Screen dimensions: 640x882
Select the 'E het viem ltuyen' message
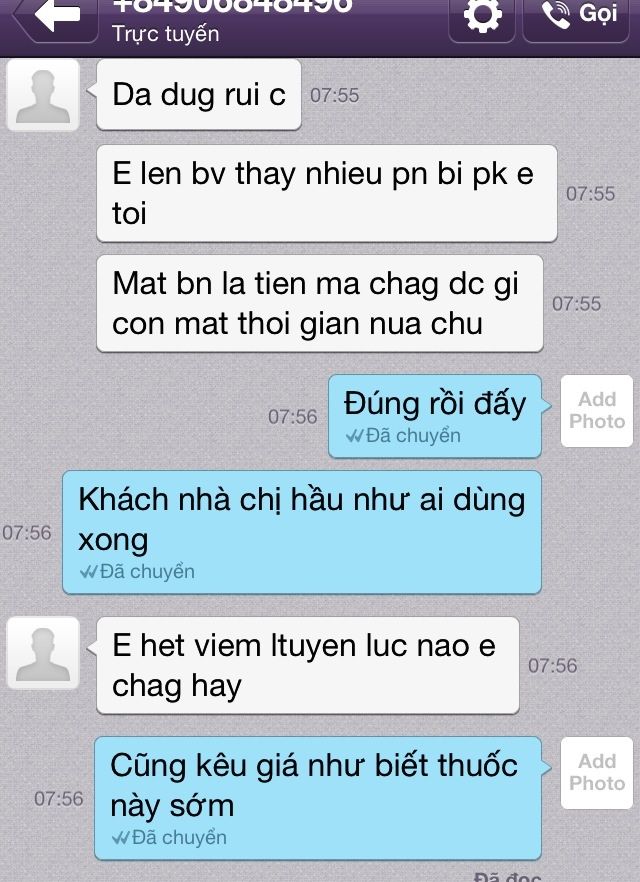tap(308, 665)
